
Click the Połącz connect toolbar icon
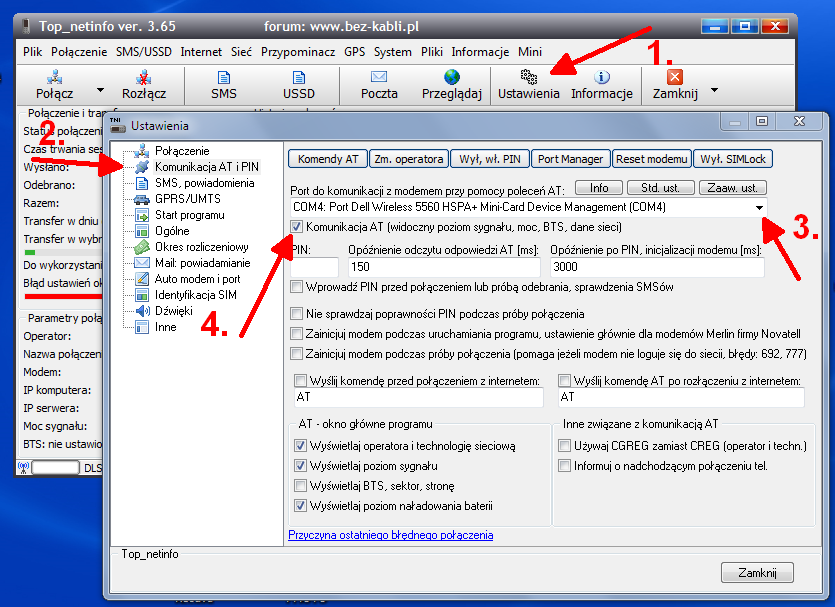coord(56,77)
